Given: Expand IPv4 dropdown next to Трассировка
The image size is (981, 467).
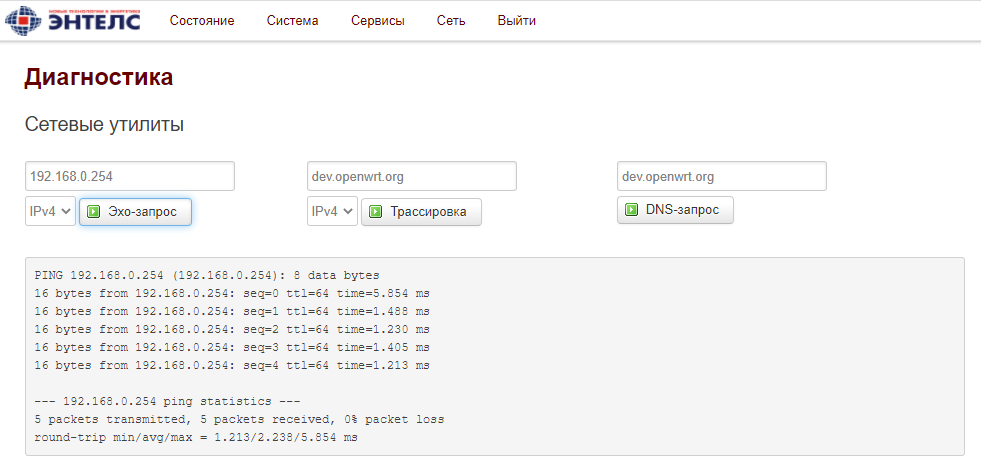Looking at the screenshot, I should click(x=332, y=212).
